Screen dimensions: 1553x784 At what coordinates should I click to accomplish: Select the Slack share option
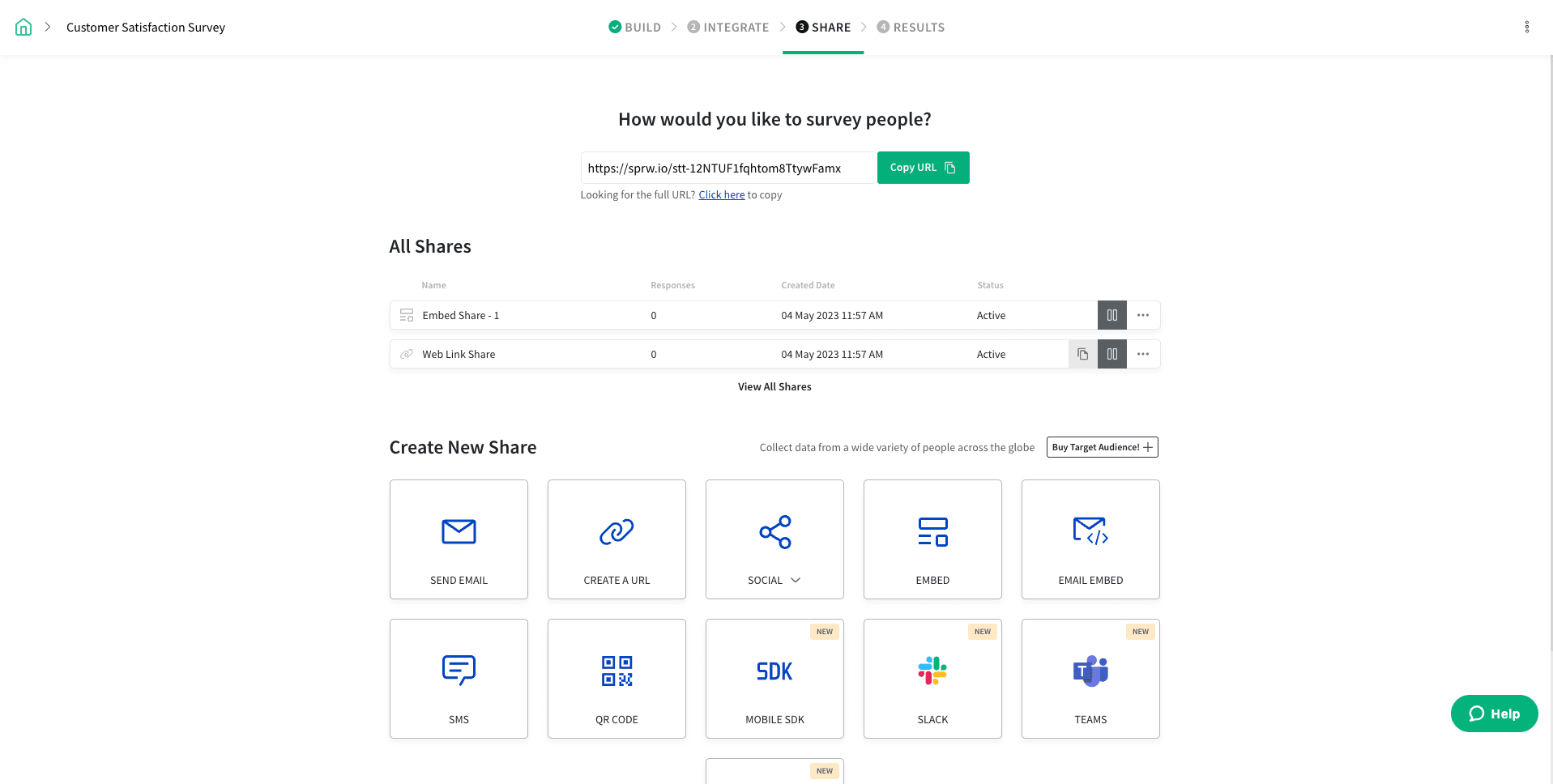click(x=932, y=679)
